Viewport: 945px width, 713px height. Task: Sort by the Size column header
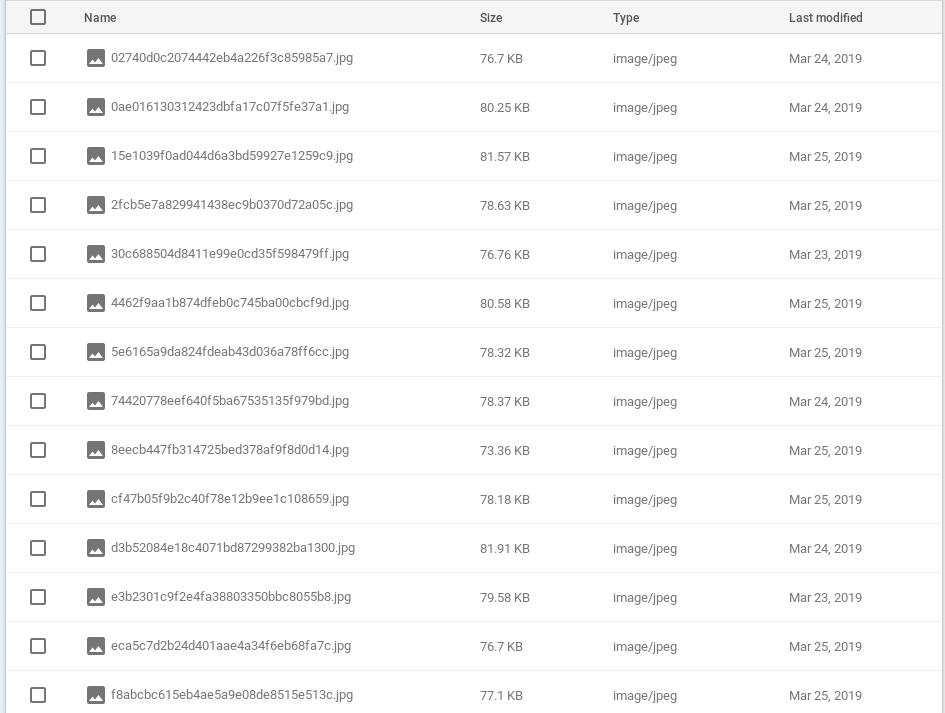pyautogui.click(x=491, y=17)
